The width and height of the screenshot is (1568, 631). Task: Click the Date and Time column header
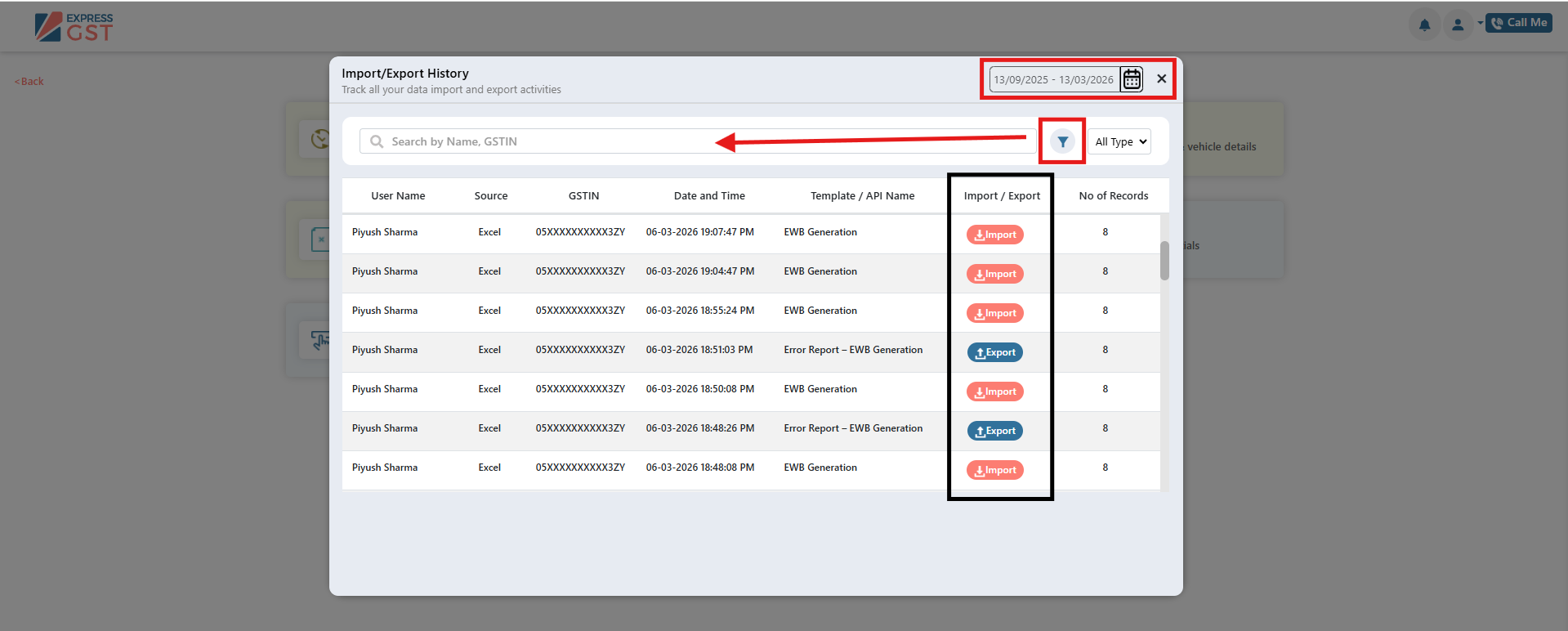click(x=709, y=195)
